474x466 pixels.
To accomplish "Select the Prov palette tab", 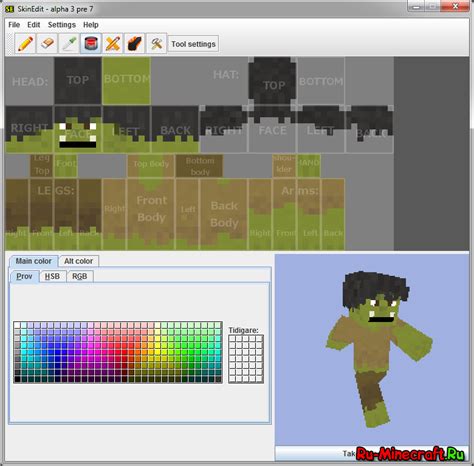I will 24,276.
